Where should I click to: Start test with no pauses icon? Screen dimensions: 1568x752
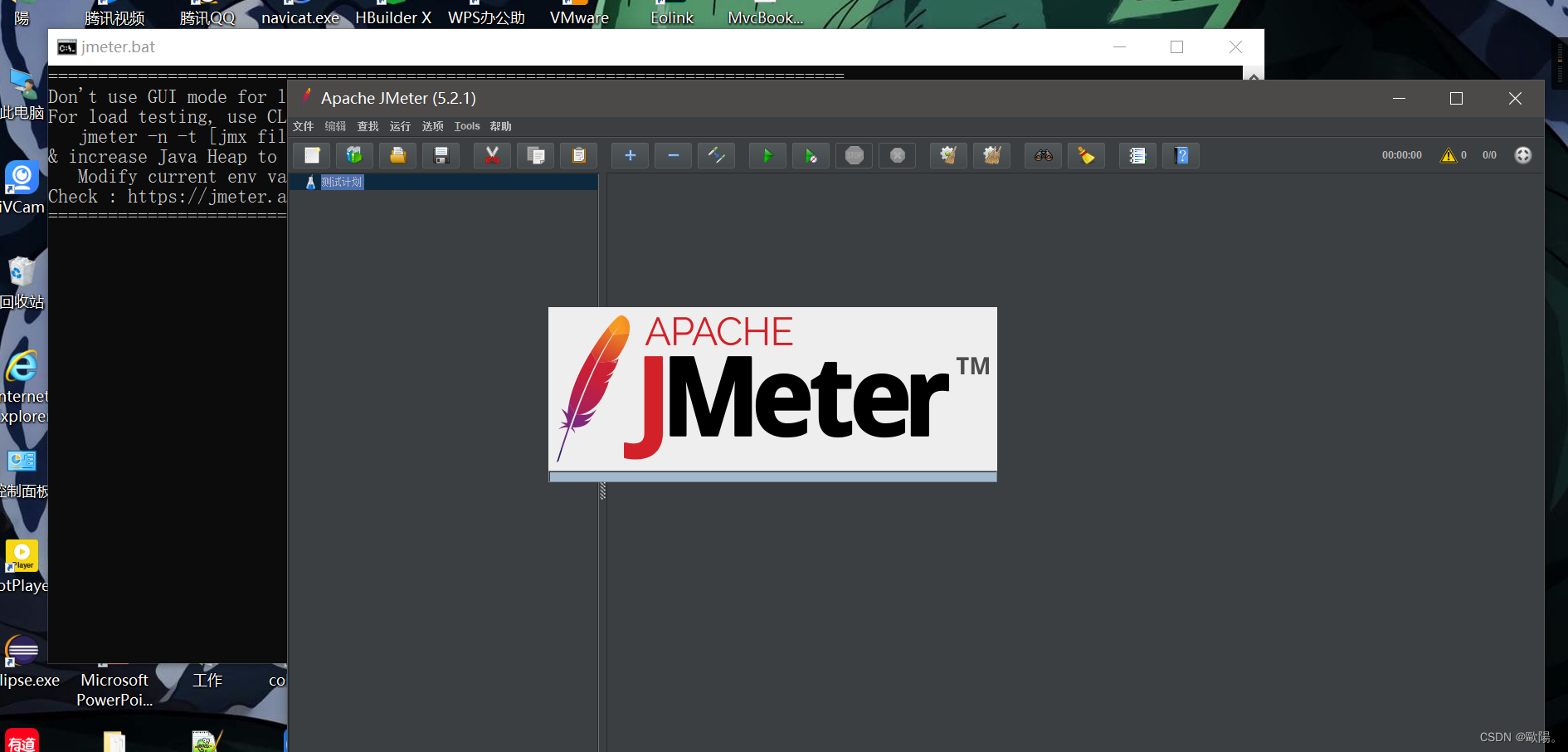(811, 155)
